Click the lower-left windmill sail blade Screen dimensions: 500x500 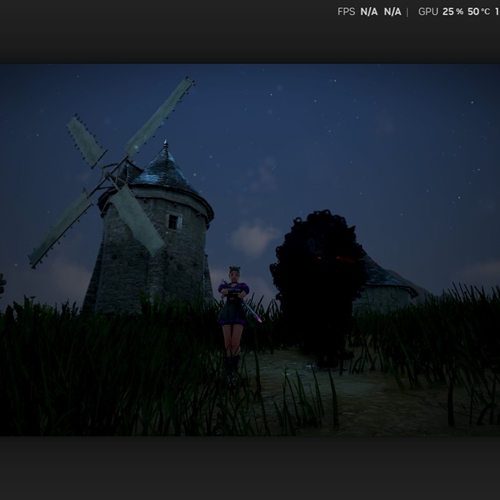61,228
